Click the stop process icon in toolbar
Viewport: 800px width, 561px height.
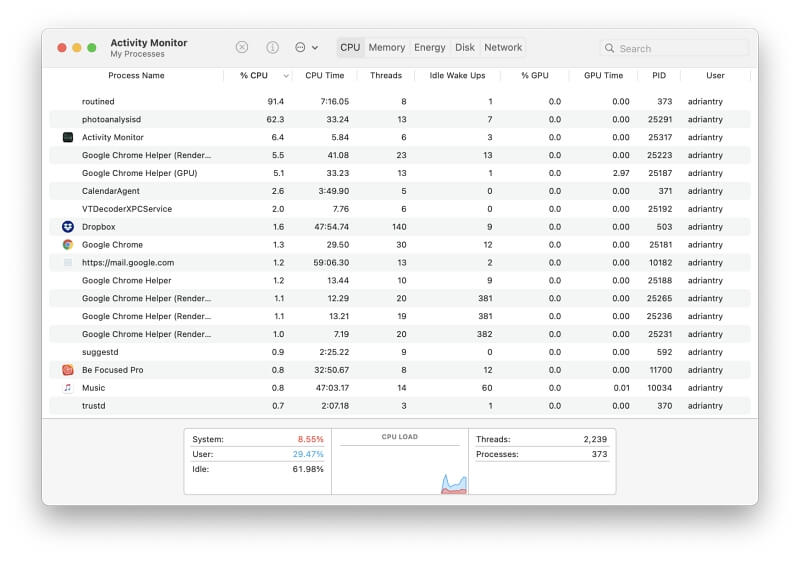pos(242,47)
